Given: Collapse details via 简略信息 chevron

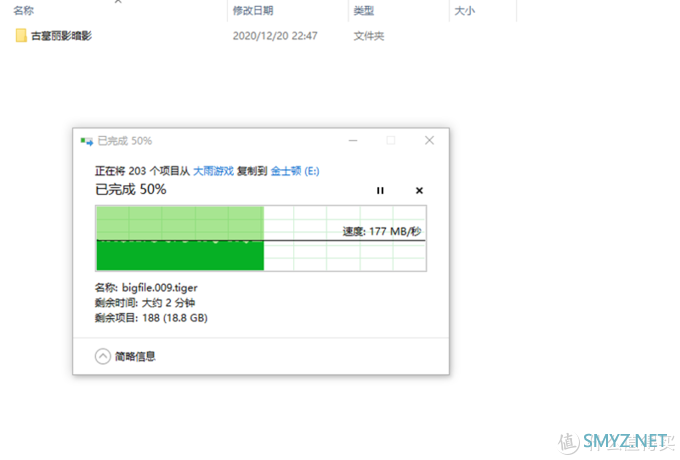Looking at the screenshot, I should (x=103, y=356).
